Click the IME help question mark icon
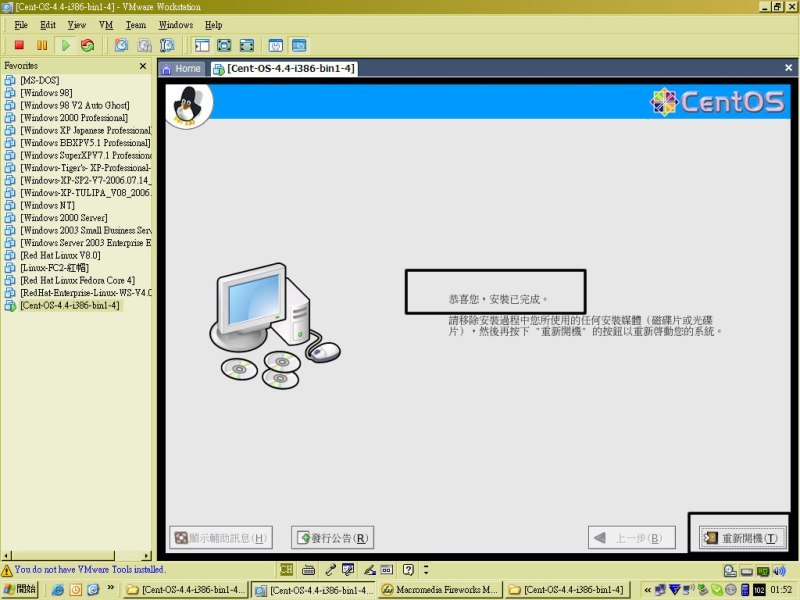This screenshot has width=800, height=600. coord(408,569)
